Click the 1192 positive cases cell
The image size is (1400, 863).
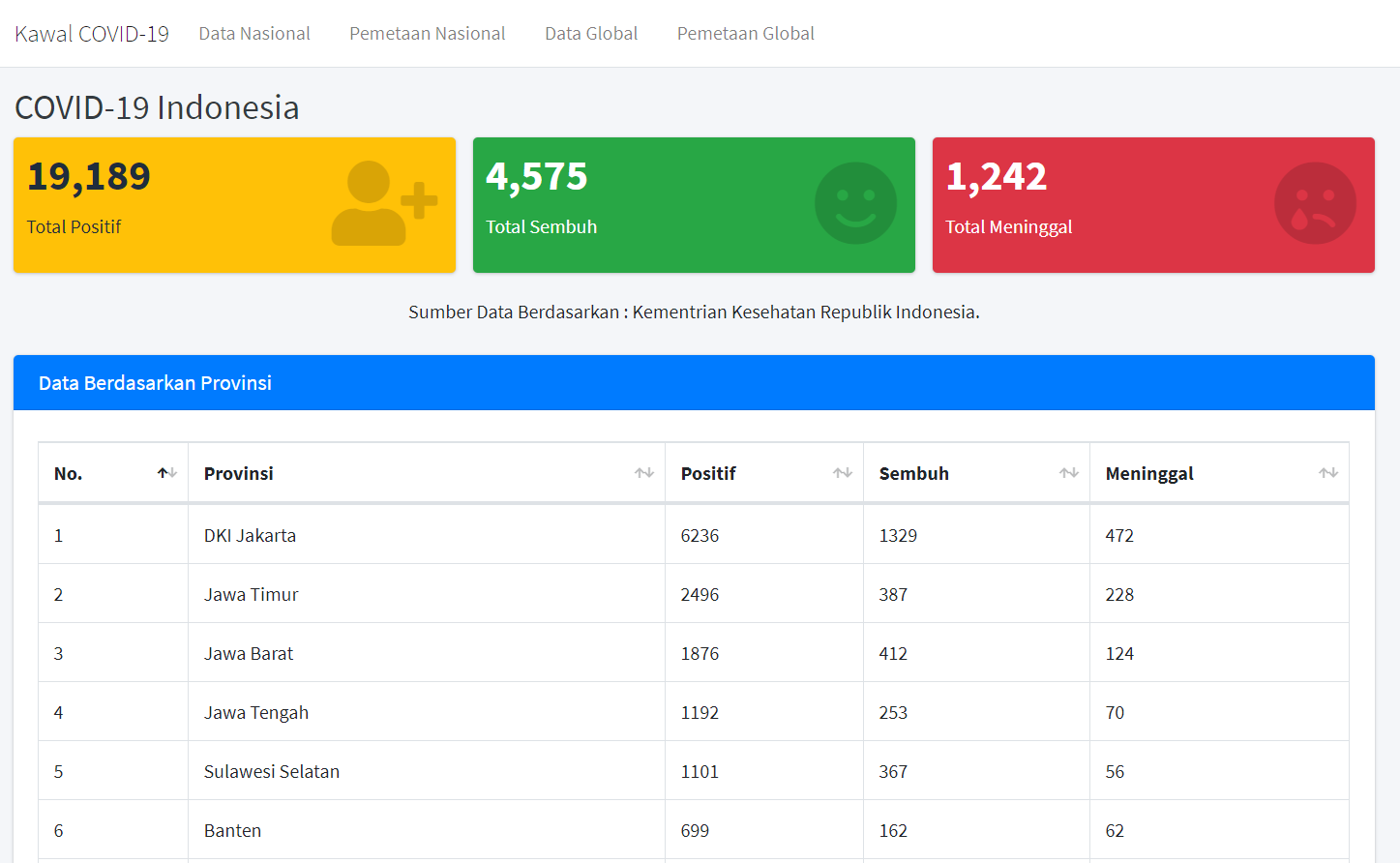tap(764, 712)
